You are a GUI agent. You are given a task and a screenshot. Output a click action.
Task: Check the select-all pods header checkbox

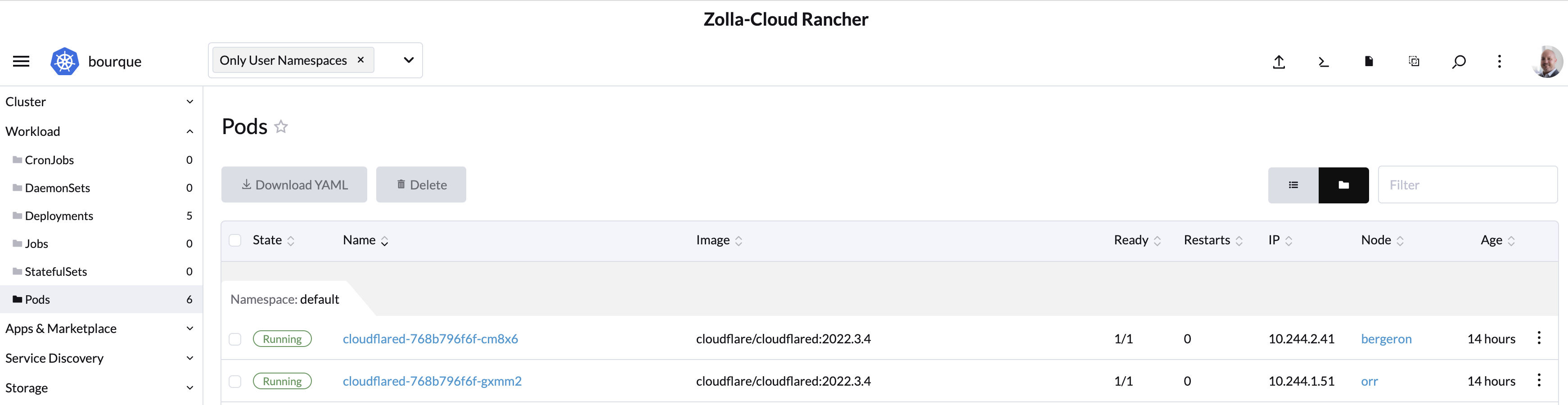click(x=235, y=240)
